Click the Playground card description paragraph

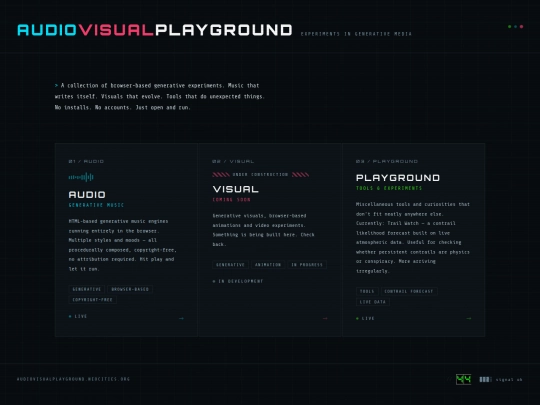coord(413,238)
